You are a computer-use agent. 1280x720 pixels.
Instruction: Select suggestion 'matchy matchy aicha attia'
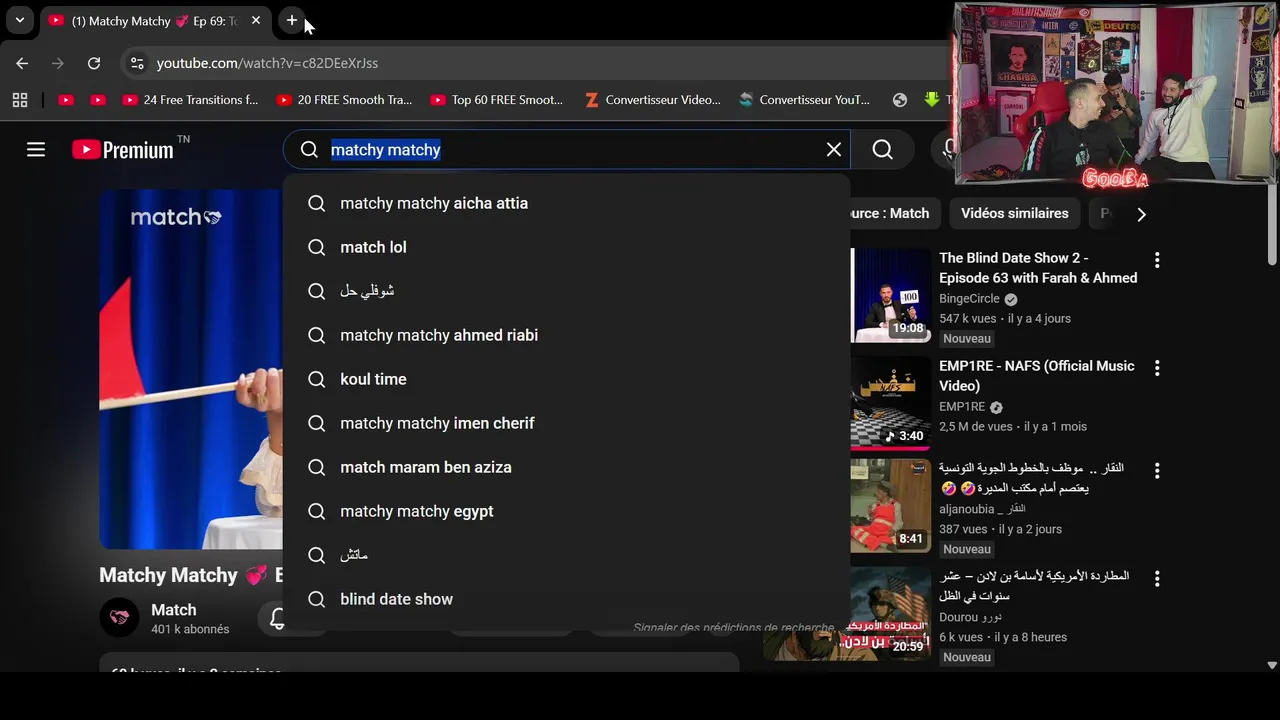[x=566, y=203]
